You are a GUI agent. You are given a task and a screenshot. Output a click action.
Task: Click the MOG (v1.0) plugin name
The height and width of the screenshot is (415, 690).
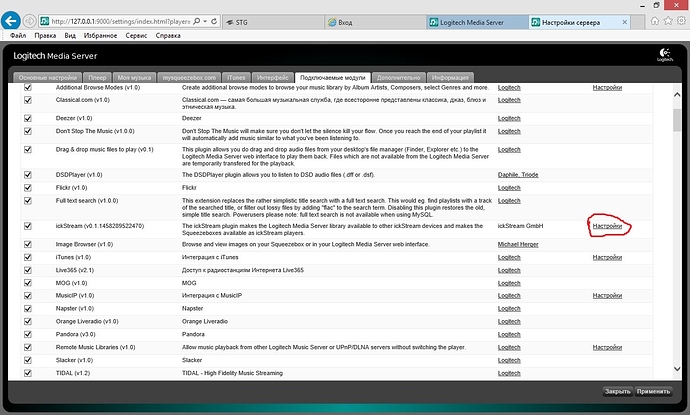tap(71, 283)
